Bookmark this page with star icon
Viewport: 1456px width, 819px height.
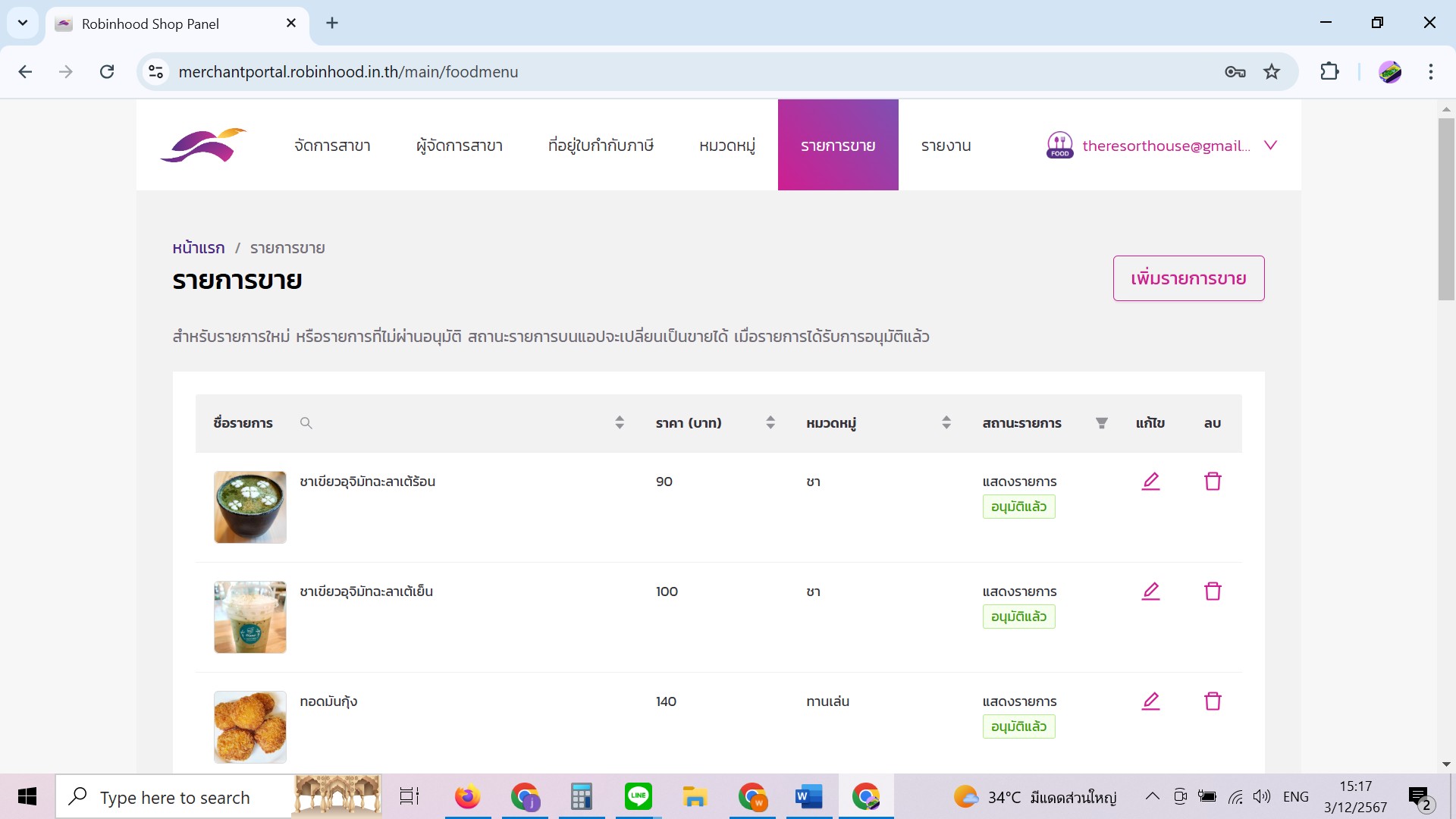(x=1272, y=72)
